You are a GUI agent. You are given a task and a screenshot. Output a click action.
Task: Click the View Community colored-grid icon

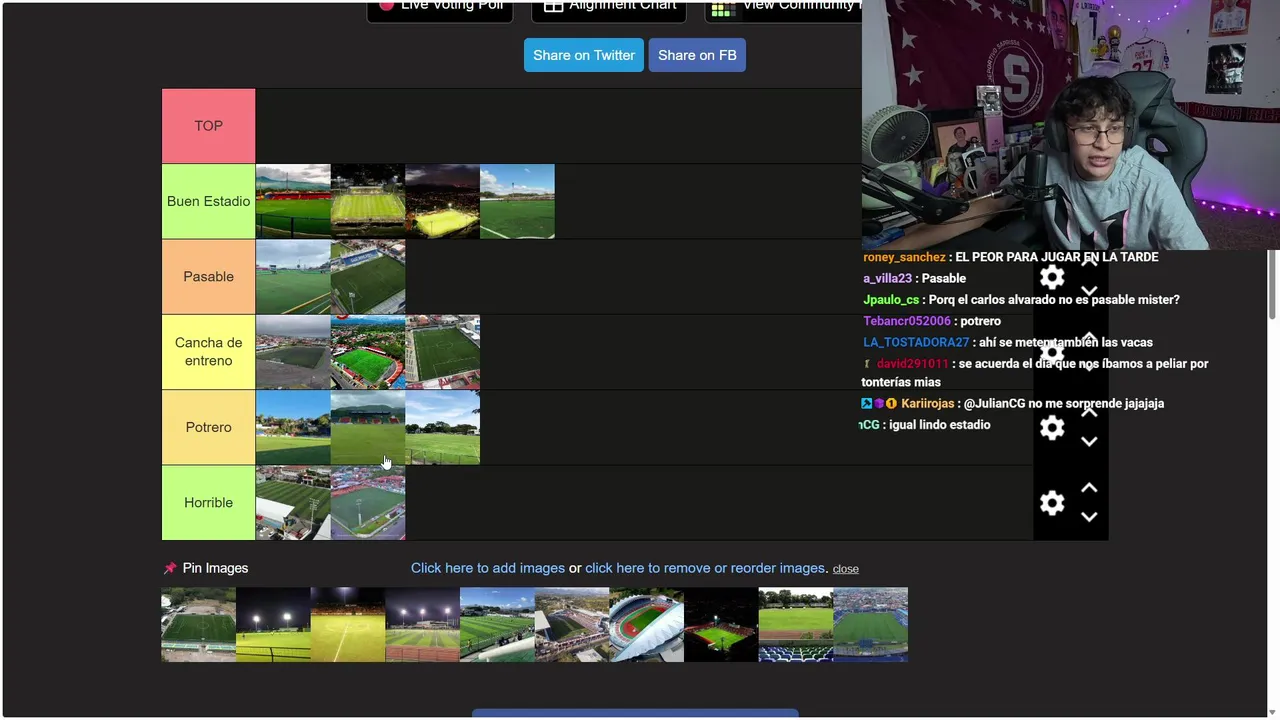point(723,7)
